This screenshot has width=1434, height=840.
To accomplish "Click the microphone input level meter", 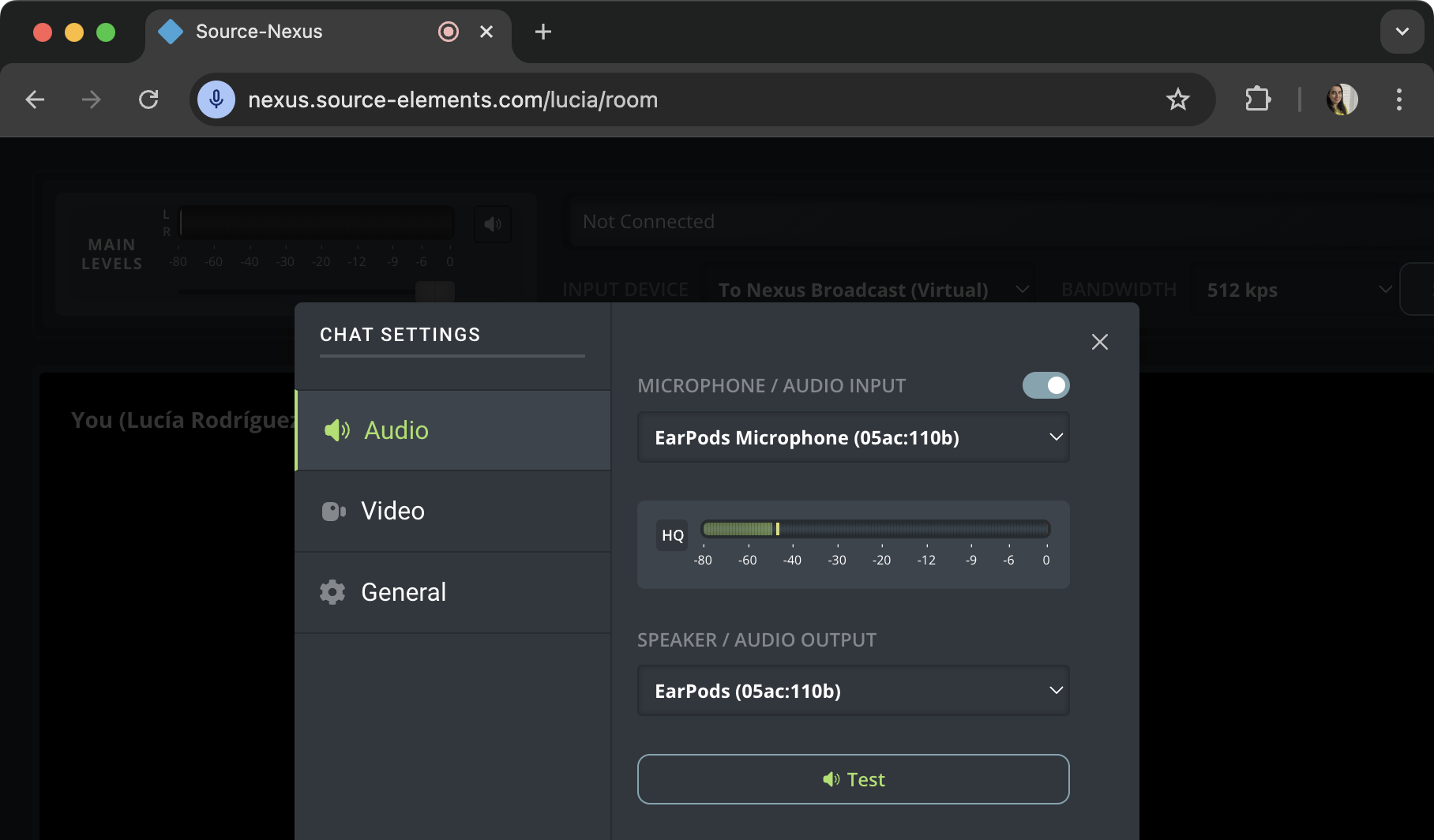I will tap(875, 529).
